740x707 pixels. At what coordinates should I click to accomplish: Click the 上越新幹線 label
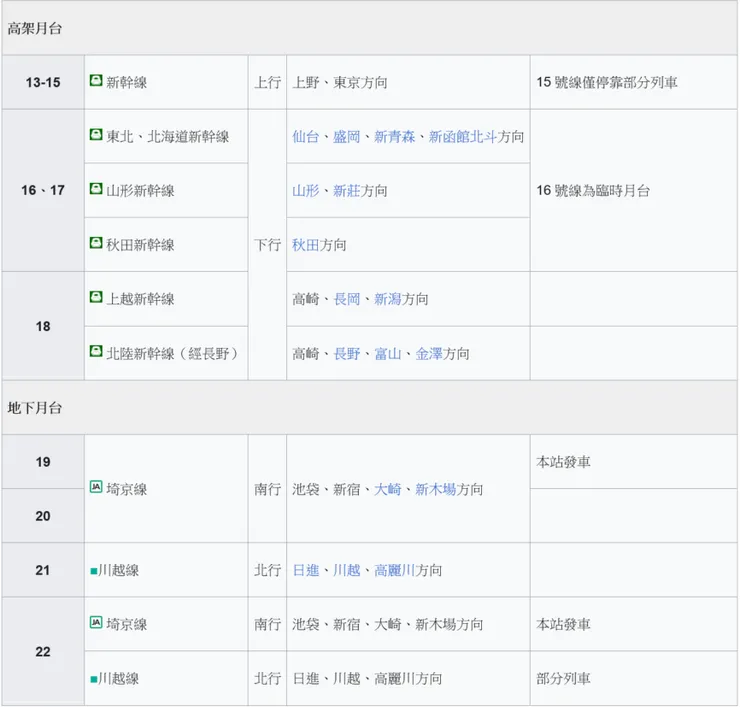click(x=140, y=299)
